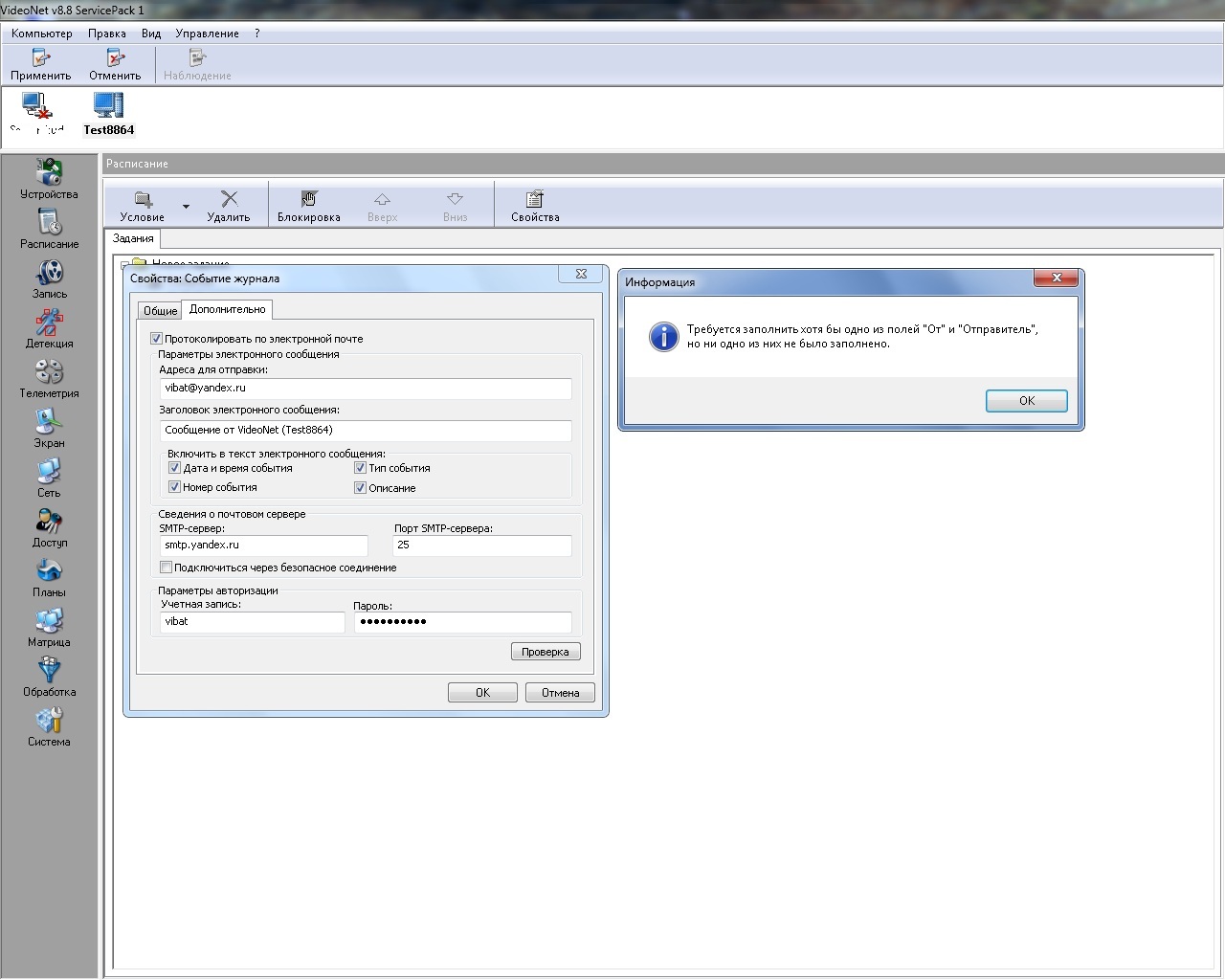Toggle the Дата и время события checkbox

[175, 468]
